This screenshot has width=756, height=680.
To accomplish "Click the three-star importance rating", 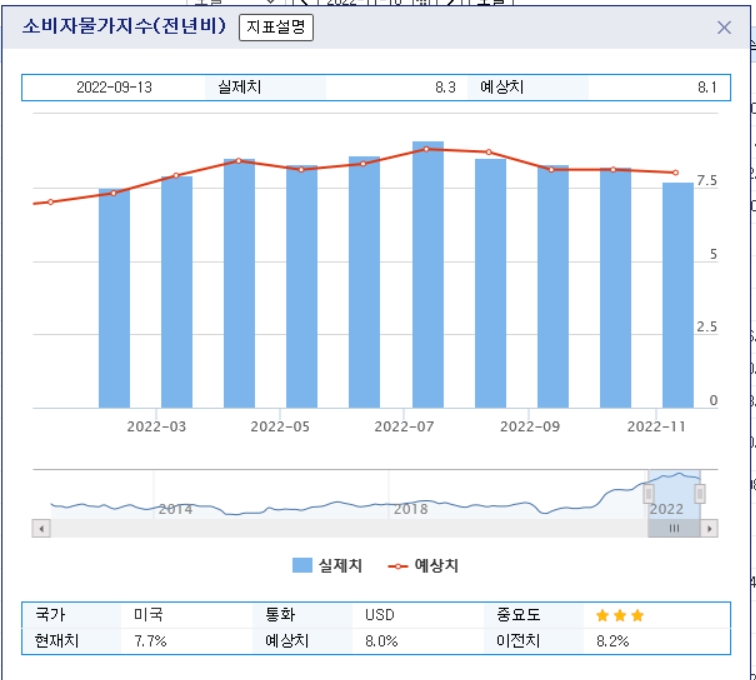I will 620,615.
